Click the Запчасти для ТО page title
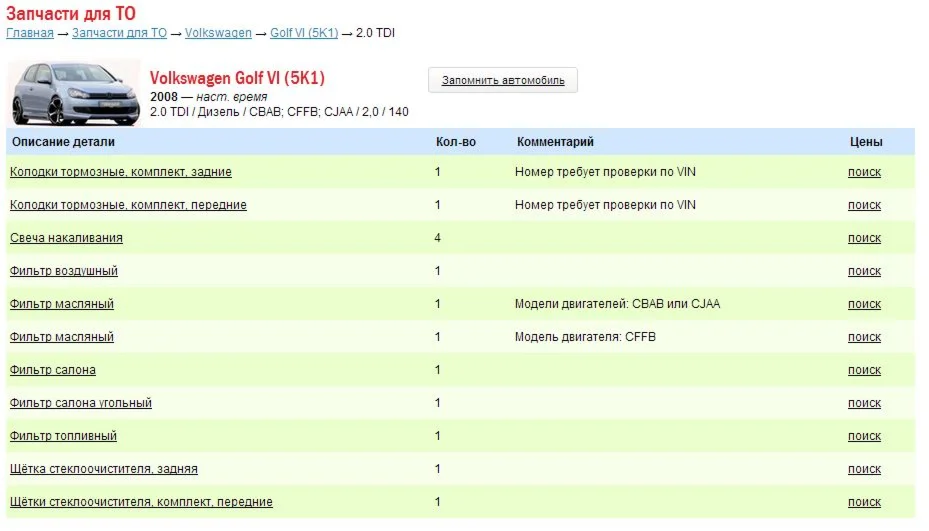The image size is (929, 531). [71, 13]
